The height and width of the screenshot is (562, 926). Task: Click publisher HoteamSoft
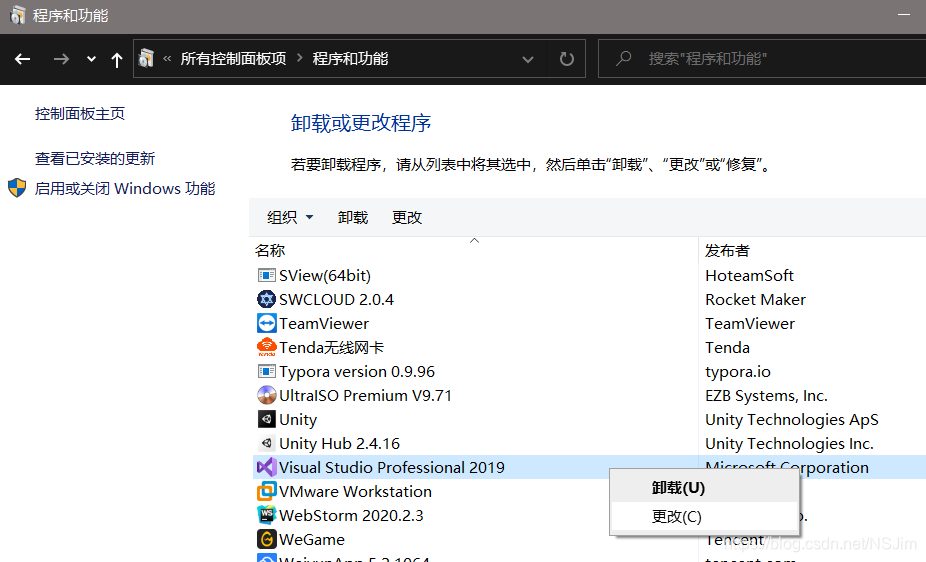(x=749, y=275)
